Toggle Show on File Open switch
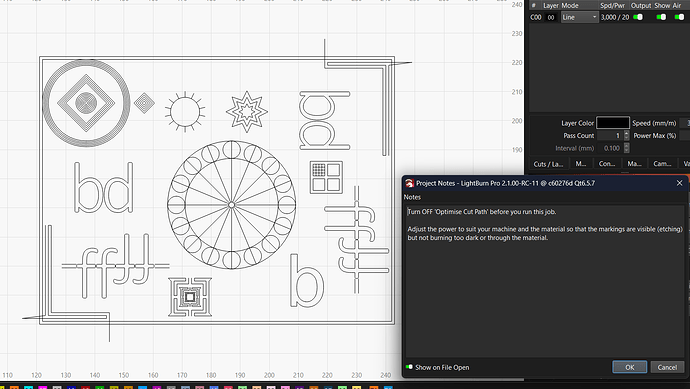Screen dimensions: 690x389 click(x=409, y=367)
